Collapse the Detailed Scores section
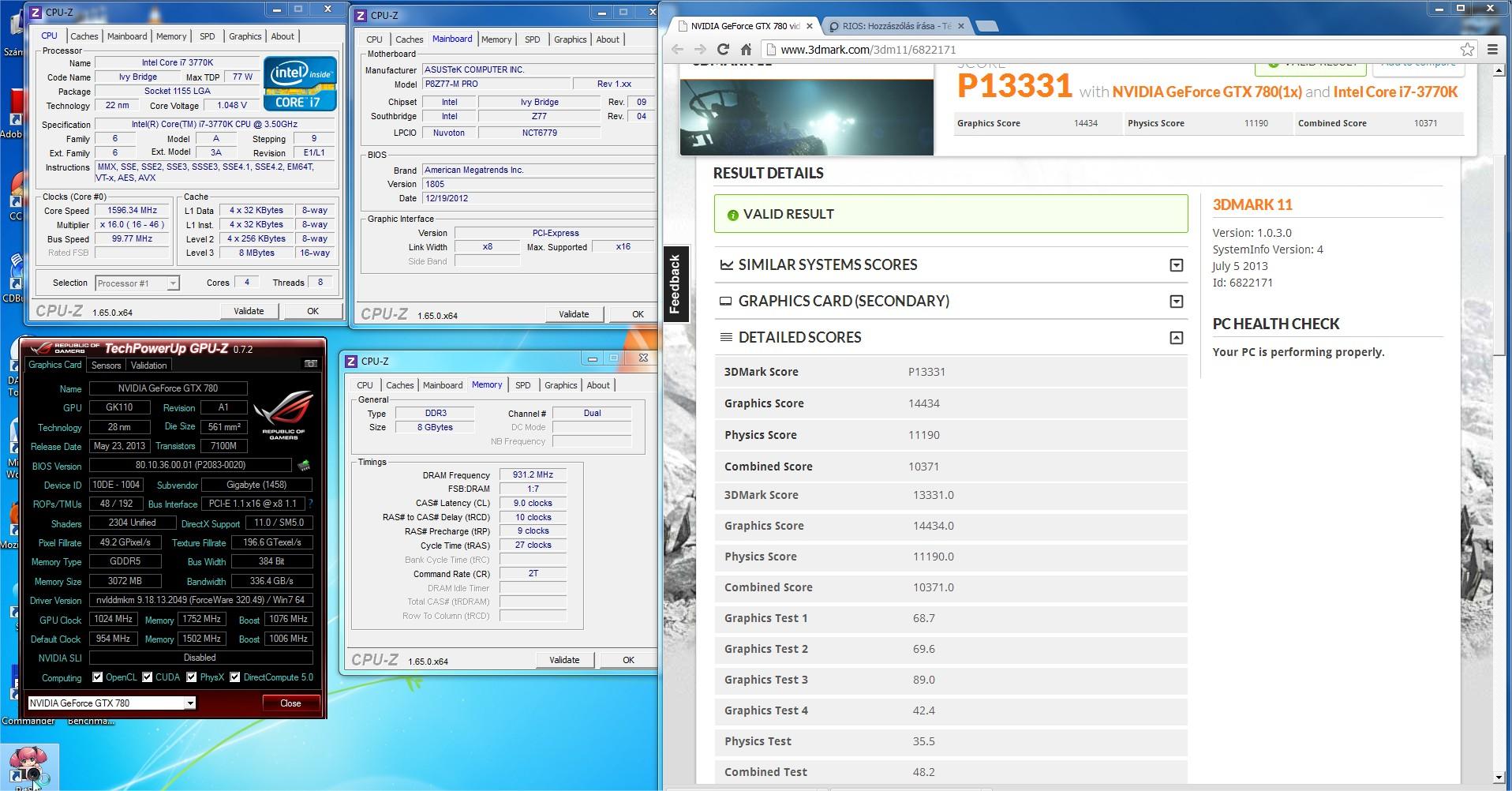Screen dimensions: 1512x791 [1176, 338]
